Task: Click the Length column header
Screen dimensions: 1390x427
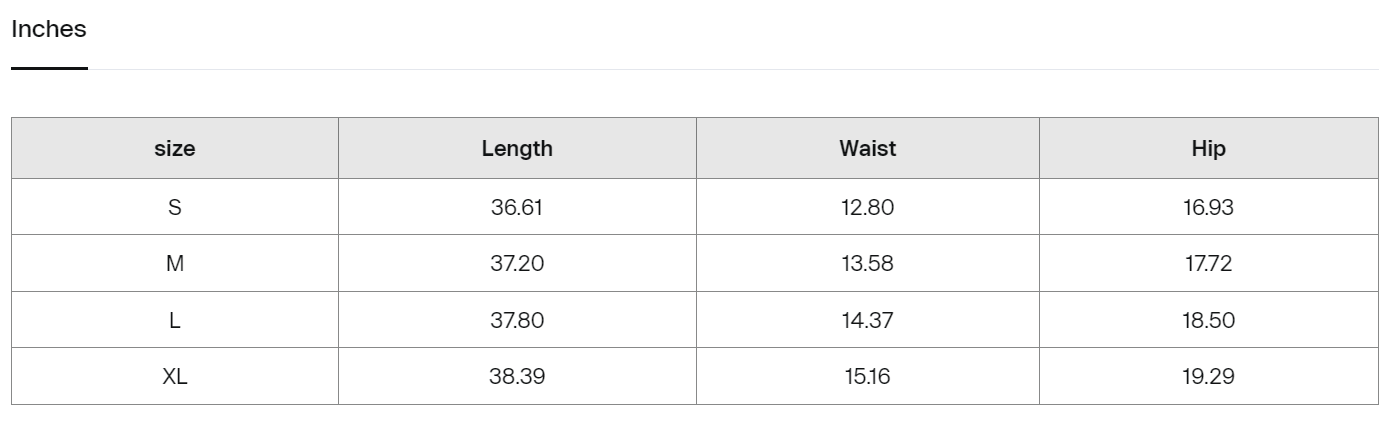Action: (517, 148)
